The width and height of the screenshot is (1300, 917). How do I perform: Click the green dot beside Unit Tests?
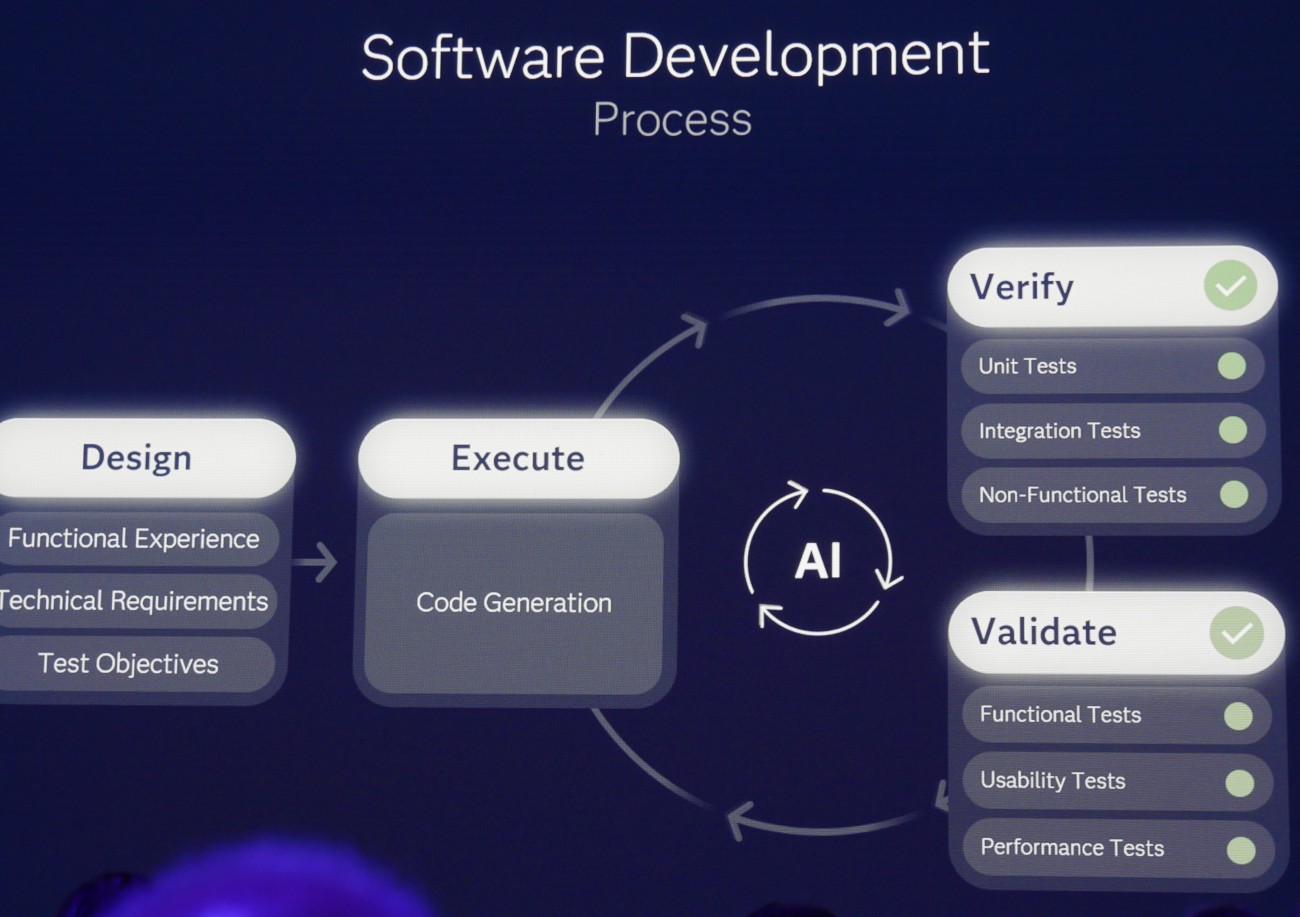click(x=1231, y=366)
